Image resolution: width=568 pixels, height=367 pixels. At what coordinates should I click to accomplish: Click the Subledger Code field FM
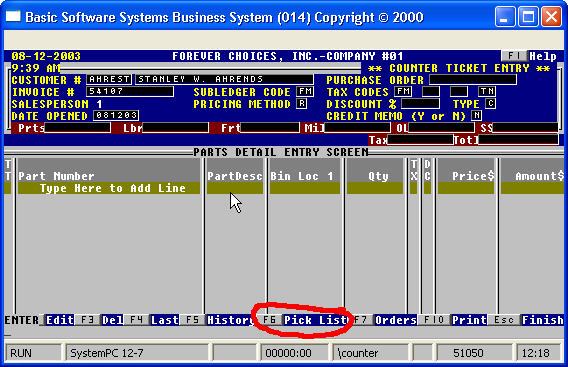[x=305, y=91]
